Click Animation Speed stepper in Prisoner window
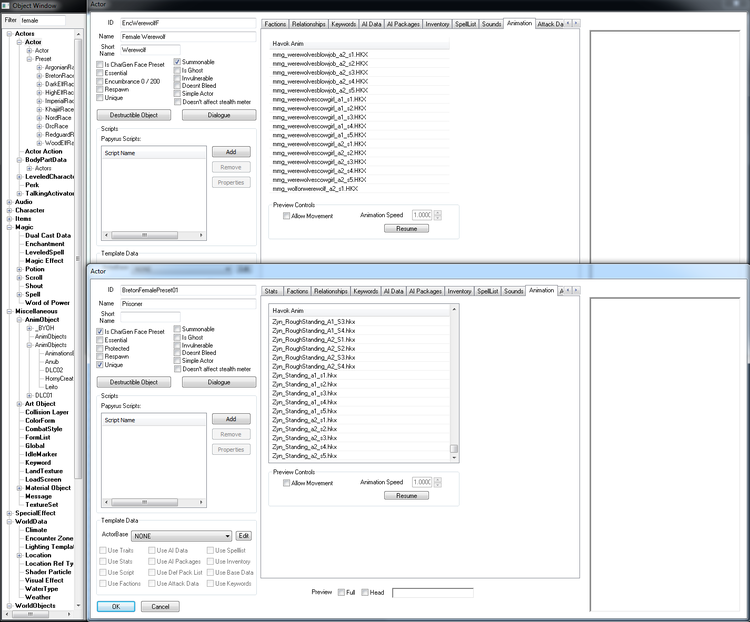Screen dimensions: 750x622 [438, 482]
